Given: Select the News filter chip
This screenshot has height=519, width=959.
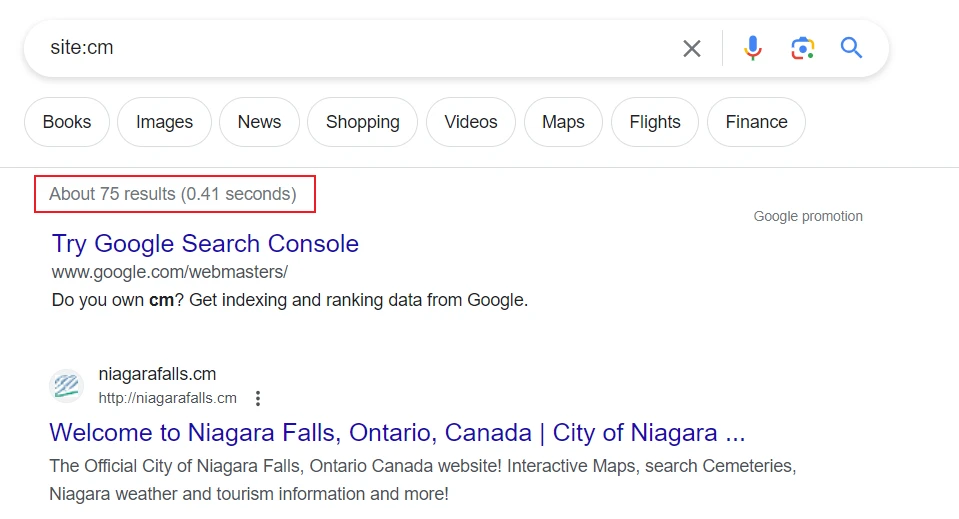Looking at the screenshot, I should [x=259, y=122].
